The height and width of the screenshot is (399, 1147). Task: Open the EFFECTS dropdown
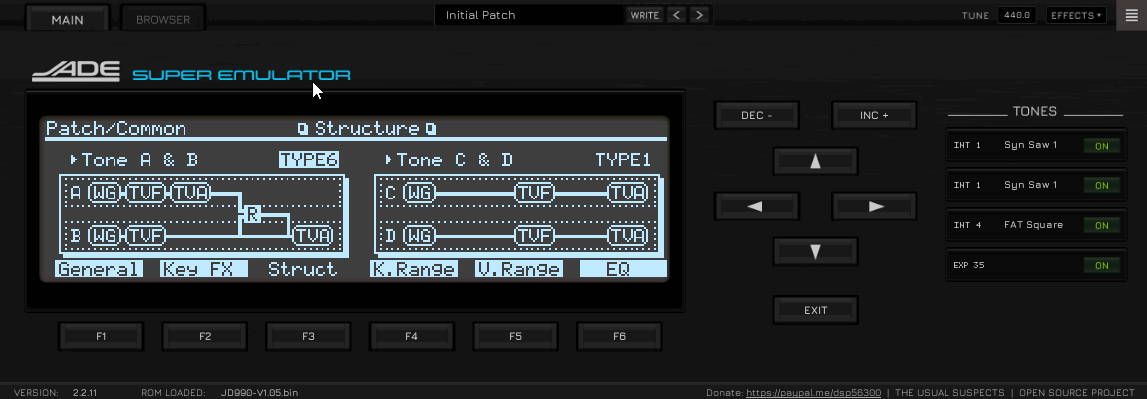click(1076, 15)
